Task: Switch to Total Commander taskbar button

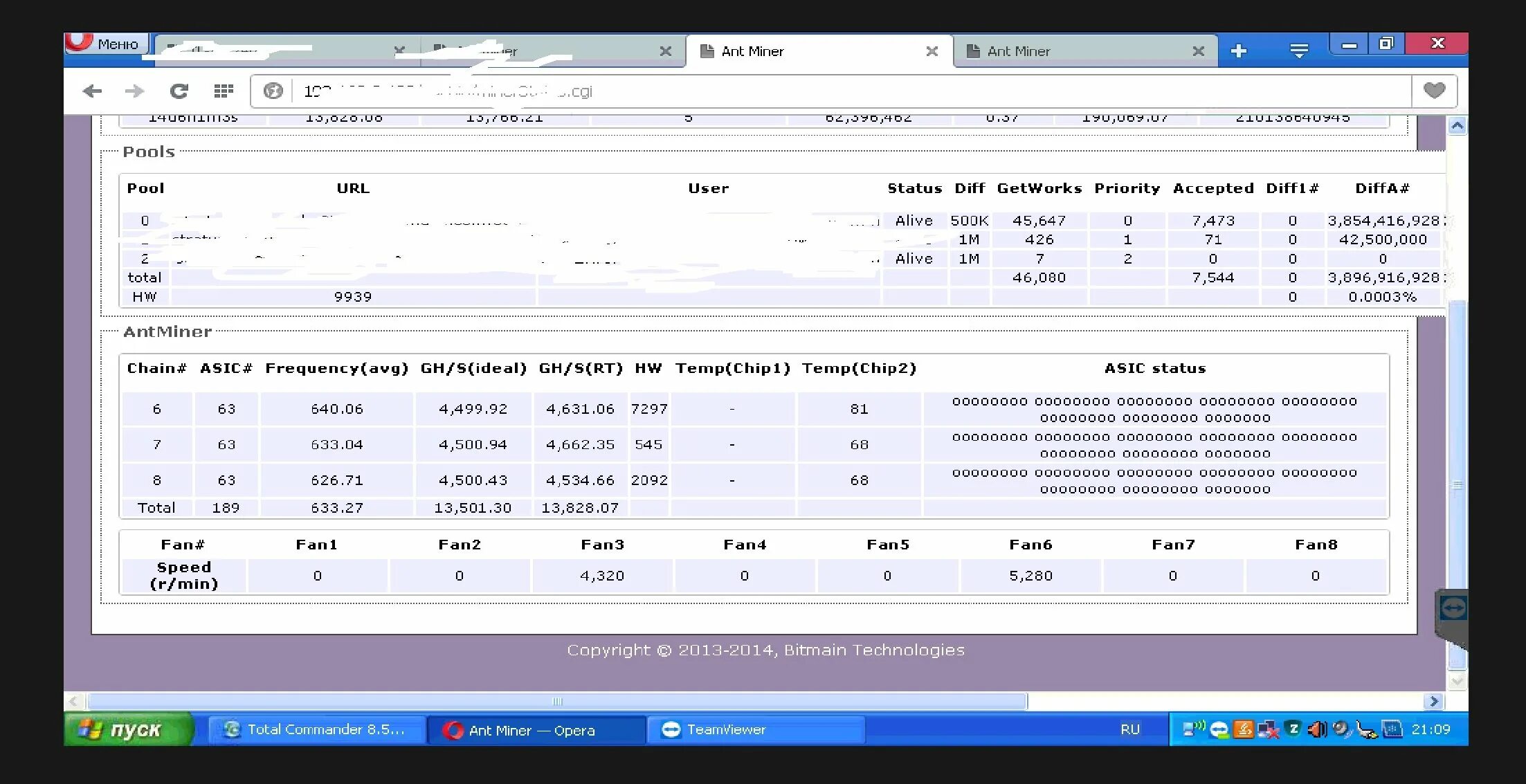Action: pos(316,729)
